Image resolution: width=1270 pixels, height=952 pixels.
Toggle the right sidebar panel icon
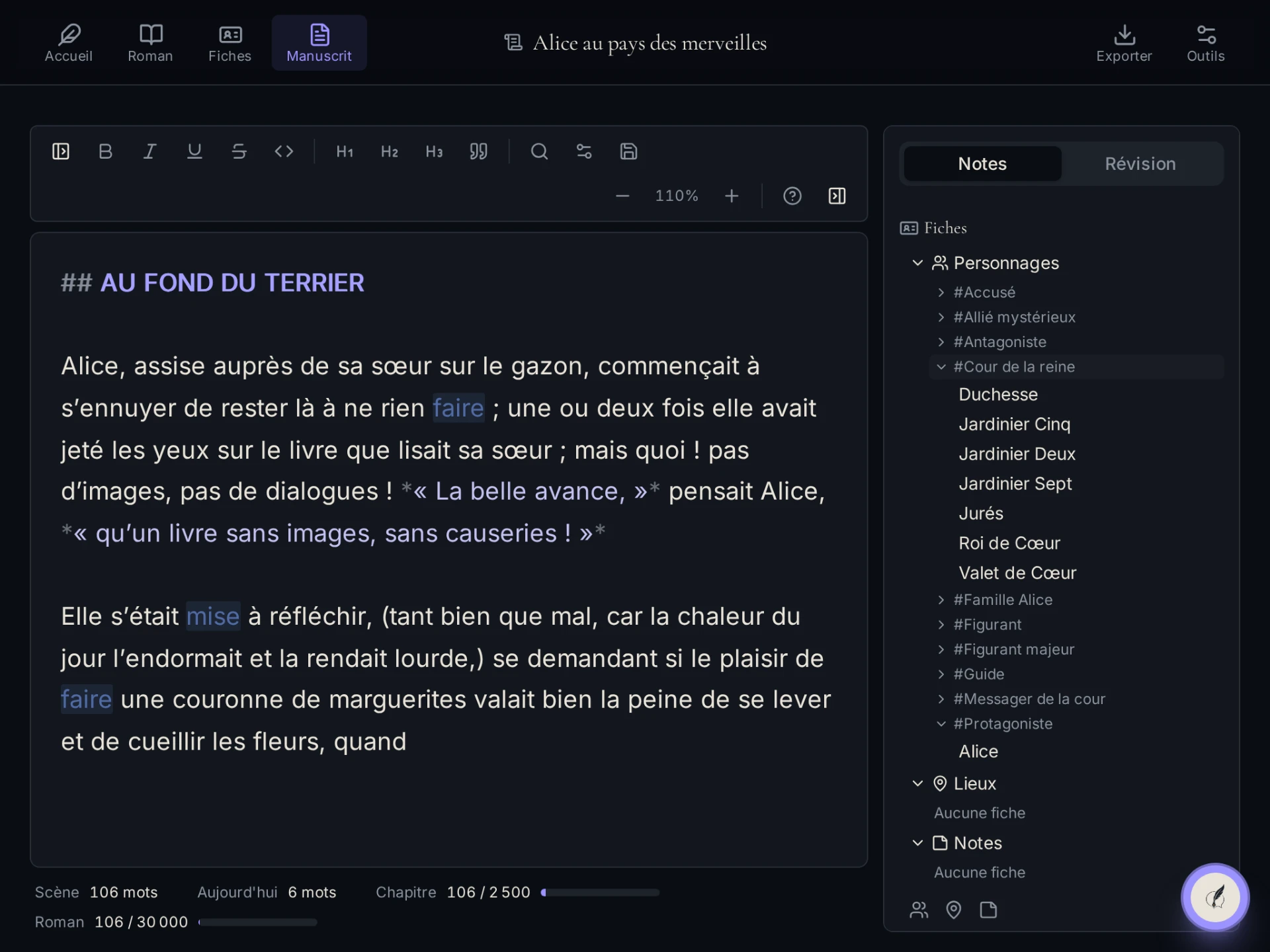(x=837, y=196)
